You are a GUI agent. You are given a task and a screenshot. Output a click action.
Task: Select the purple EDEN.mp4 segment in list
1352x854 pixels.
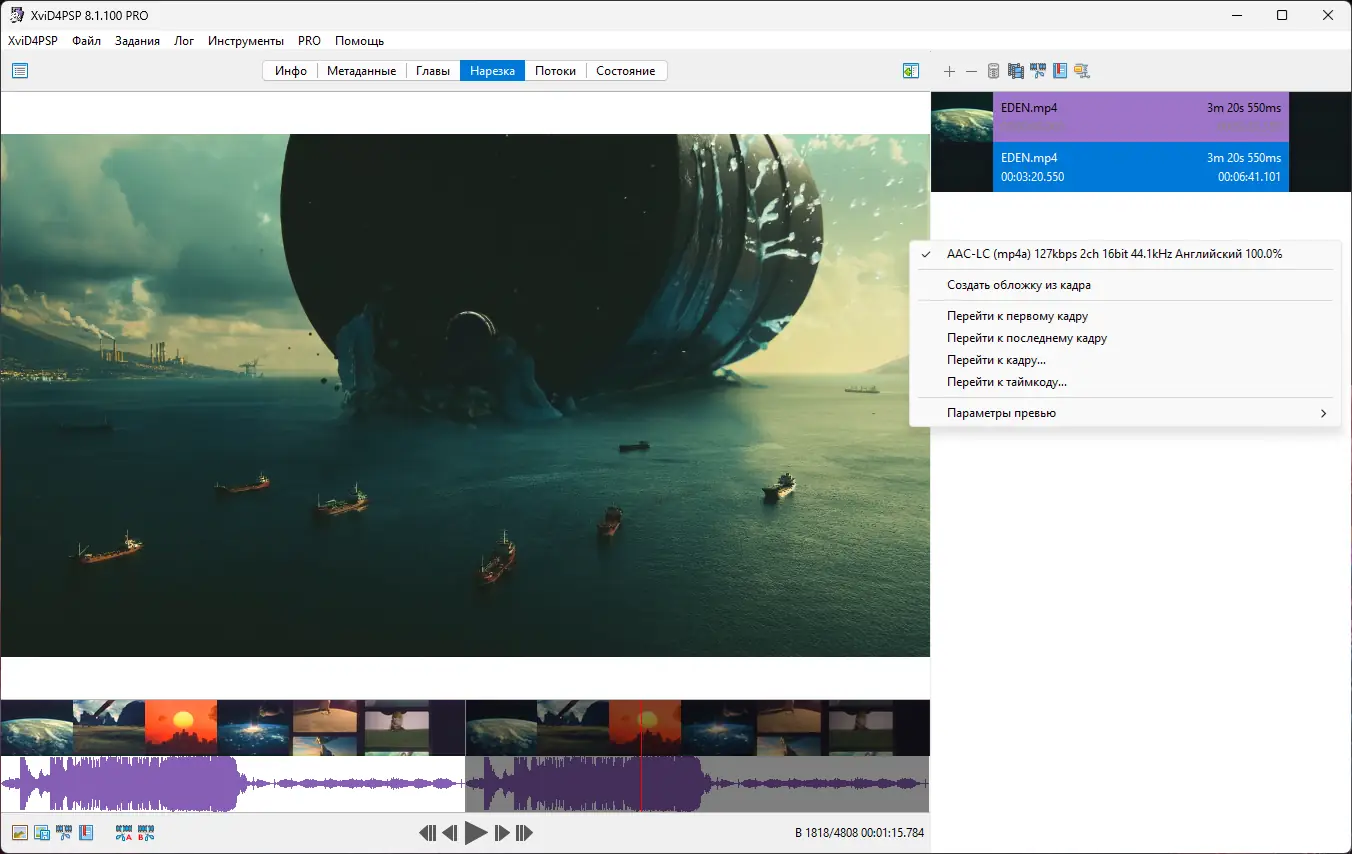pos(1140,117)
